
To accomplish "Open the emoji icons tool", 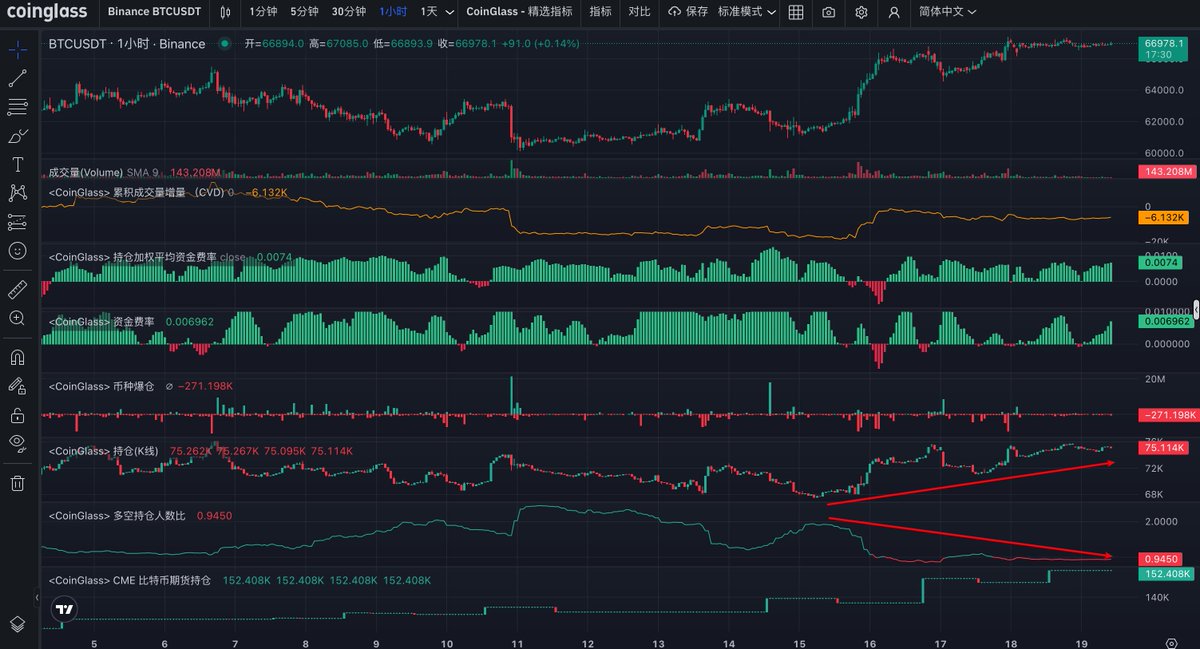I will (x=17, y=251).
